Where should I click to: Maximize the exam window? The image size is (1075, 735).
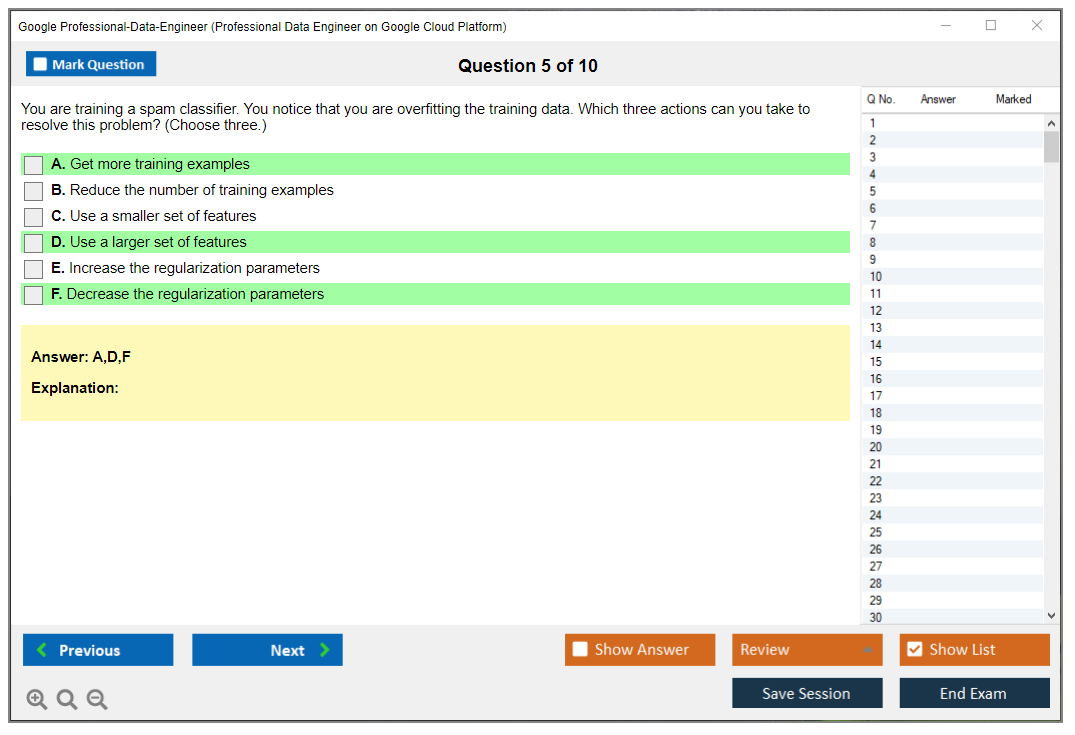point(991,26)
